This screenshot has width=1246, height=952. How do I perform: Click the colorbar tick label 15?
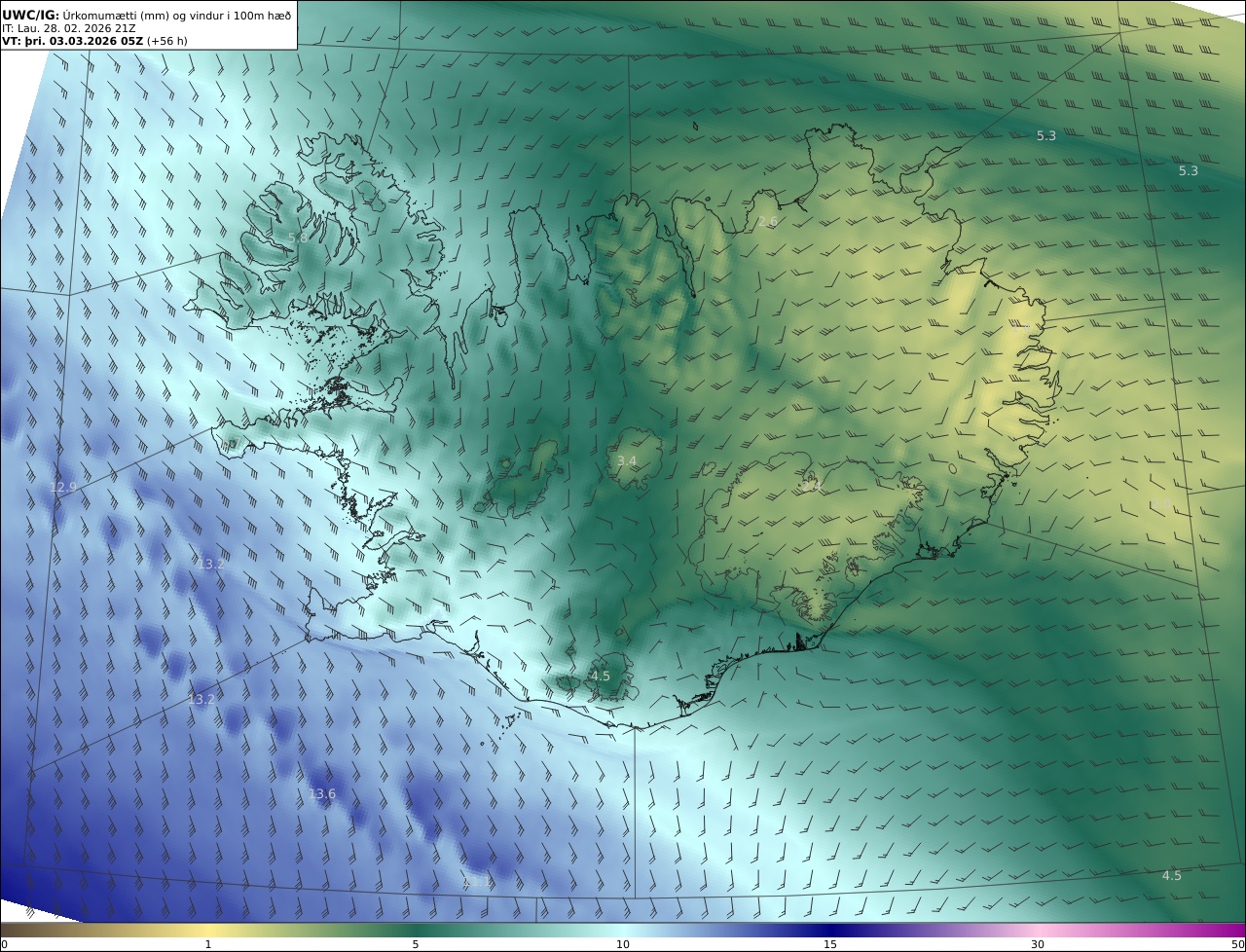(830, 944)
